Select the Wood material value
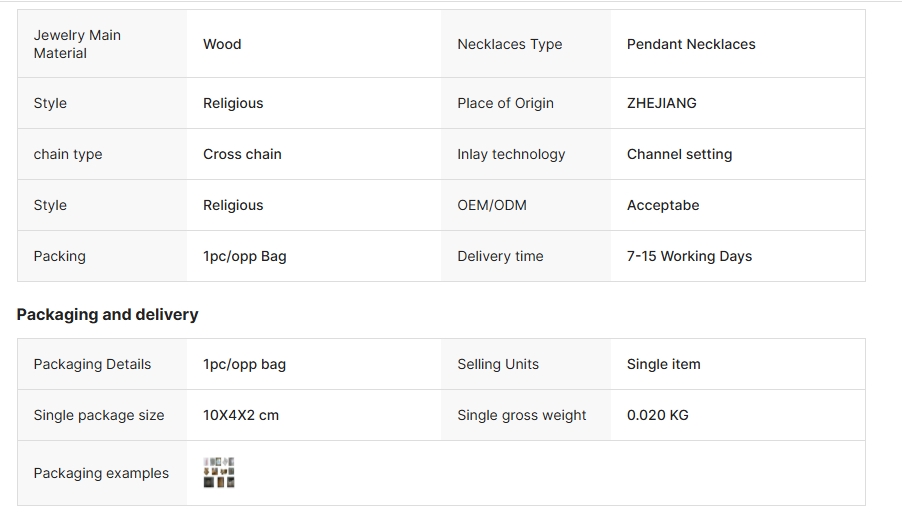The width and height of the screenshot is (902, 527). (222, 44)
